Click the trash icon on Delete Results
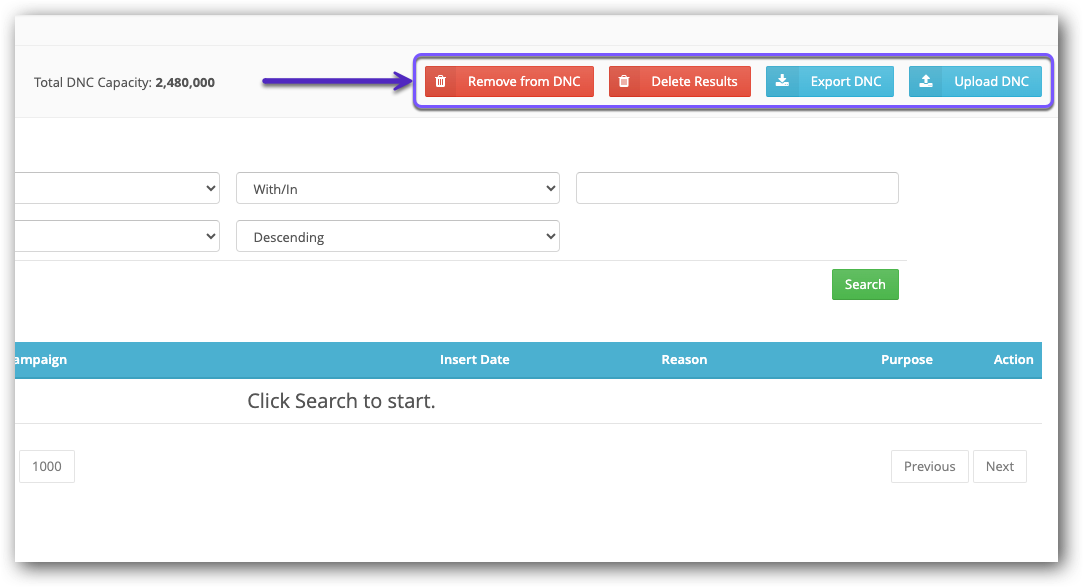The image size is (1083, 587). pyautogui.click(x=624, y=82)
